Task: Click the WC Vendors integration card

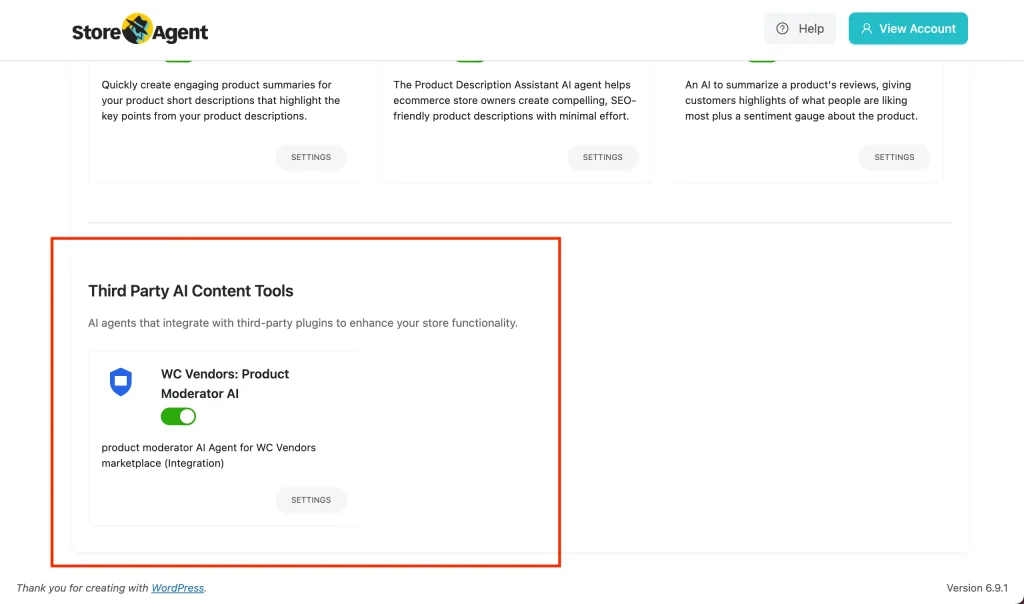Action: [x=224, y=437]
